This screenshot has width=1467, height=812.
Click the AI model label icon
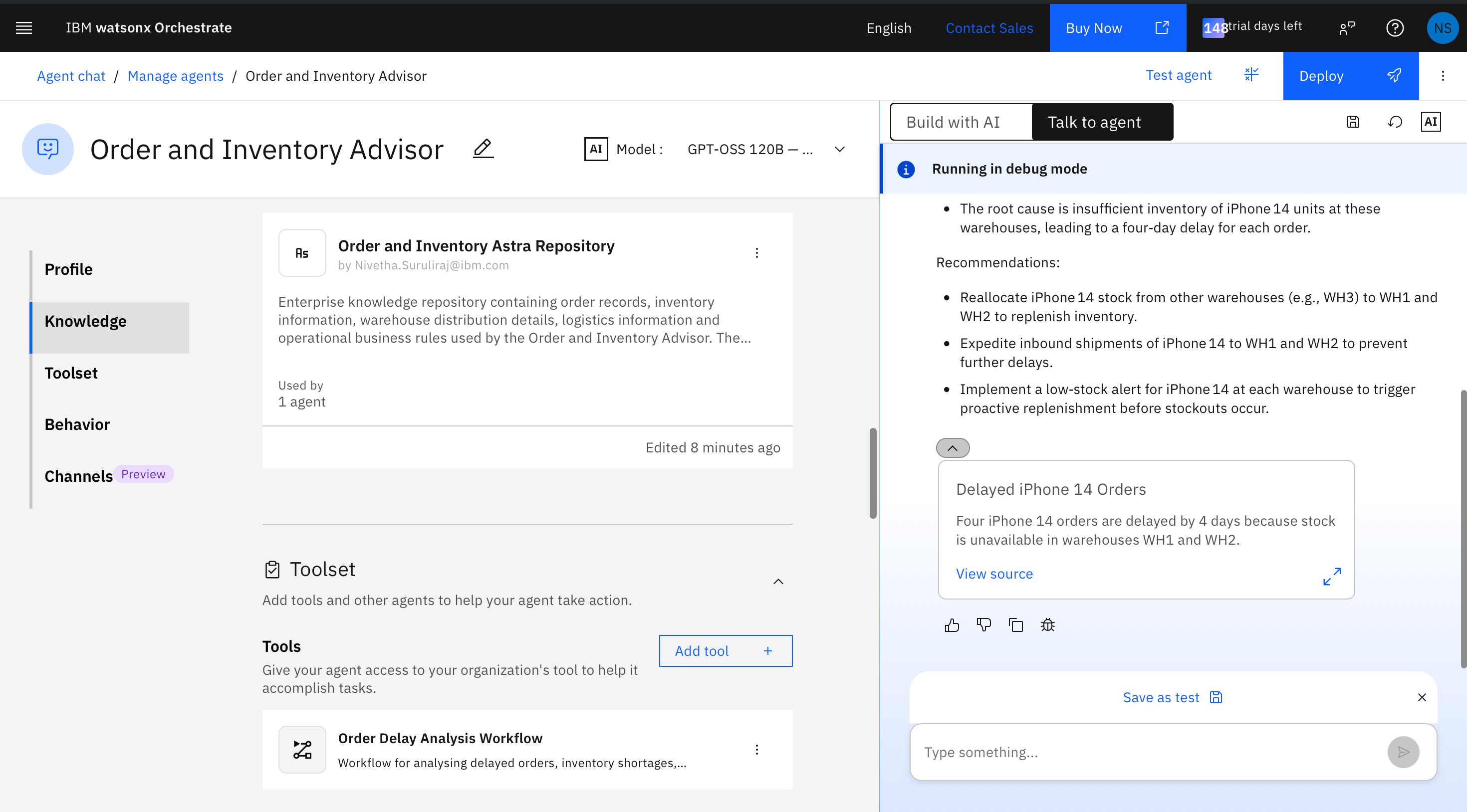point(596,149)
